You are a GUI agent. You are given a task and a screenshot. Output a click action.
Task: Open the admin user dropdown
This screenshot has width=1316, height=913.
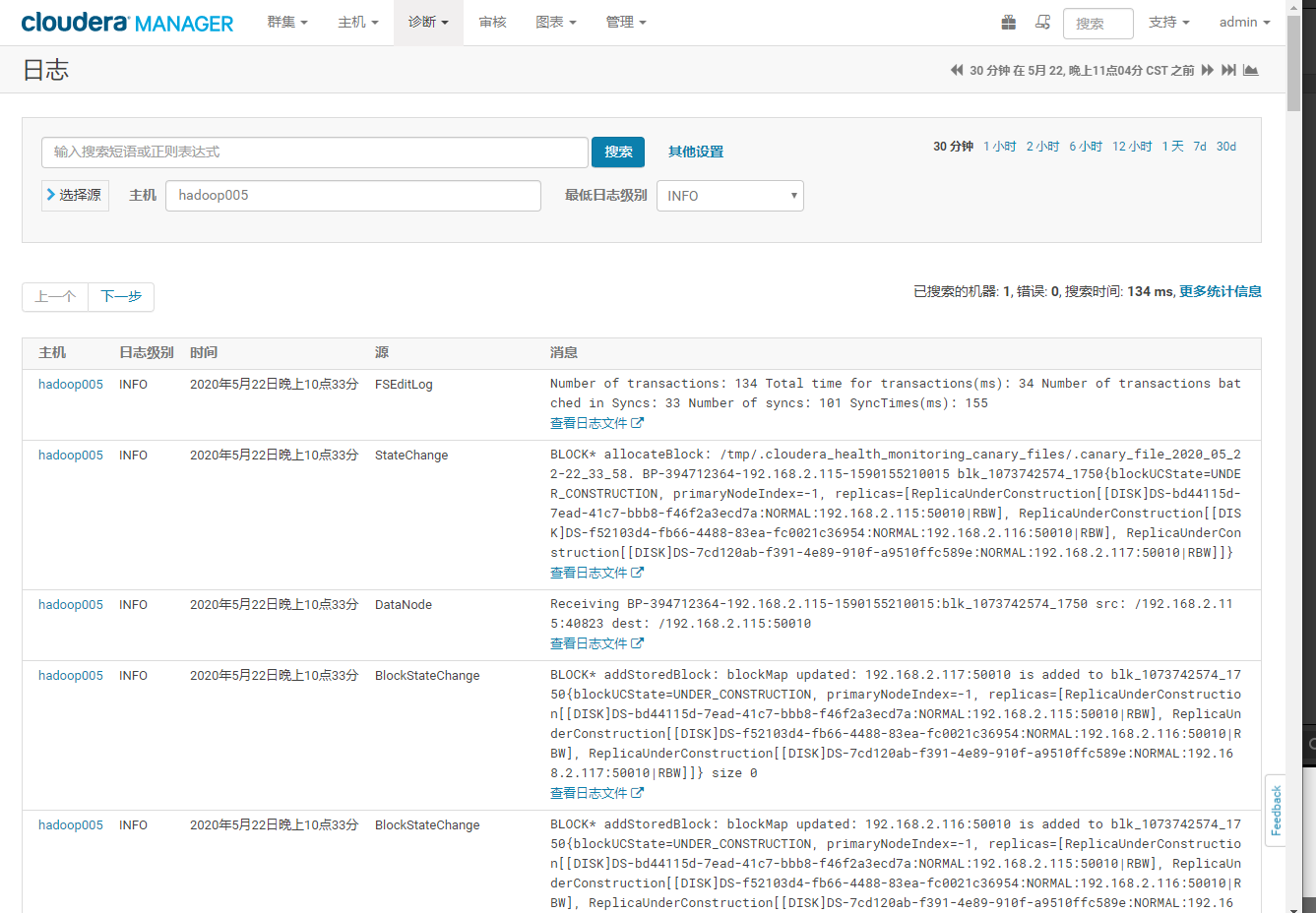[x=1245, y=22]
